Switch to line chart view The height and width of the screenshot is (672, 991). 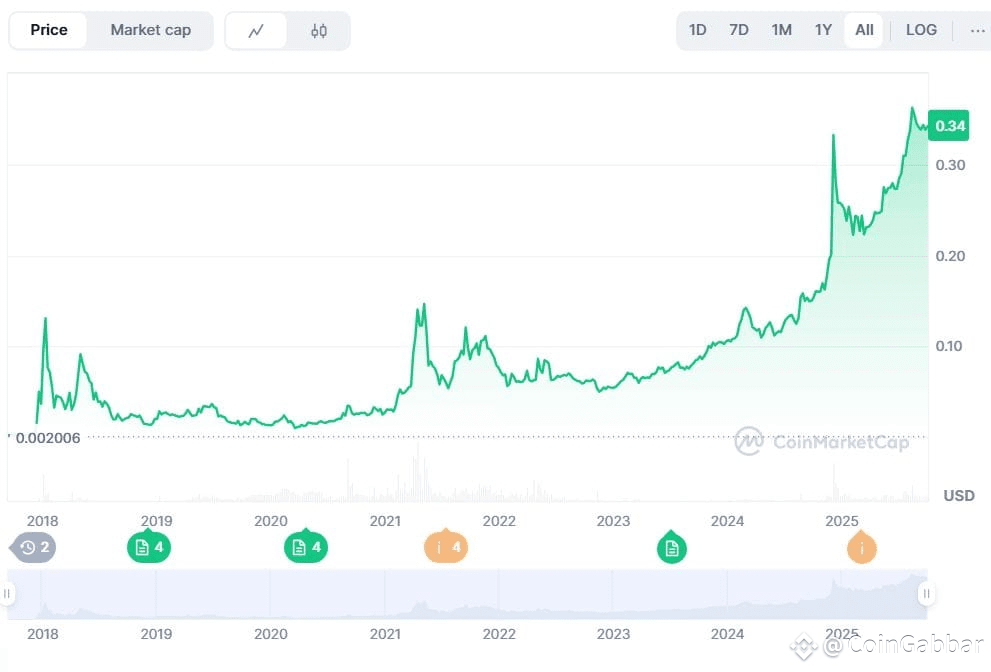coord(256,31)
